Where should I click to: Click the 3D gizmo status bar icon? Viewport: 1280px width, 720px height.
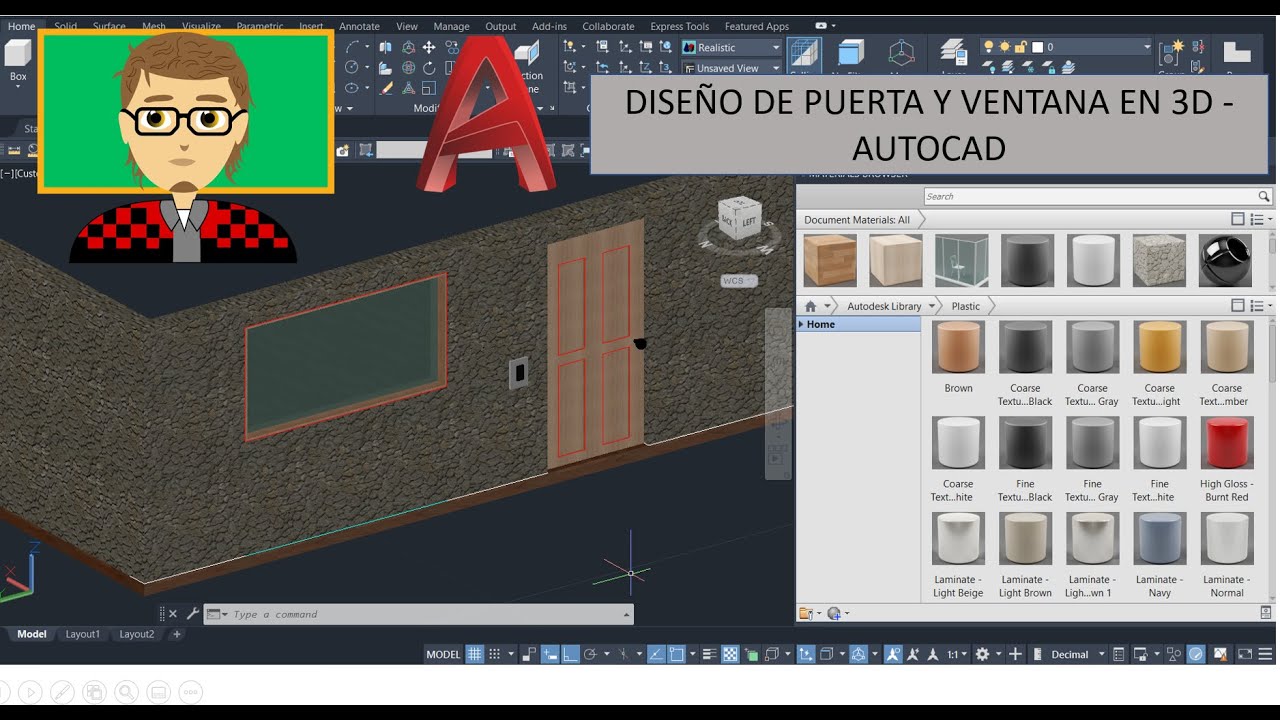tap(857, 654)
